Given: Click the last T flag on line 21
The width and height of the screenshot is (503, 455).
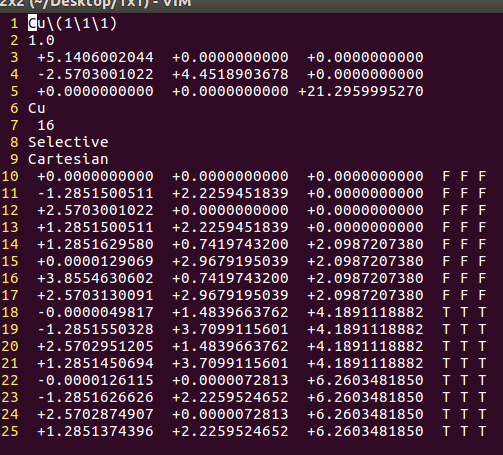Looking at the screenshot, I should tap(482, 363).
